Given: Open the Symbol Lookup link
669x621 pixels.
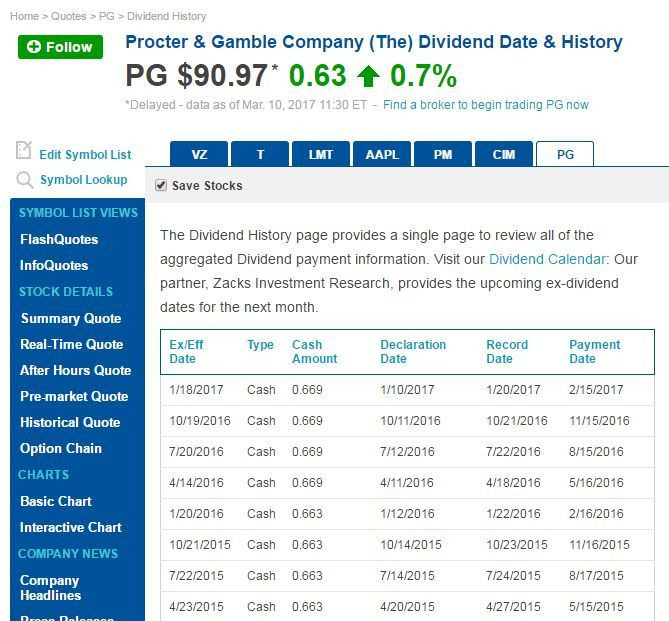Looking at the screenshot, I should point(84,180).
